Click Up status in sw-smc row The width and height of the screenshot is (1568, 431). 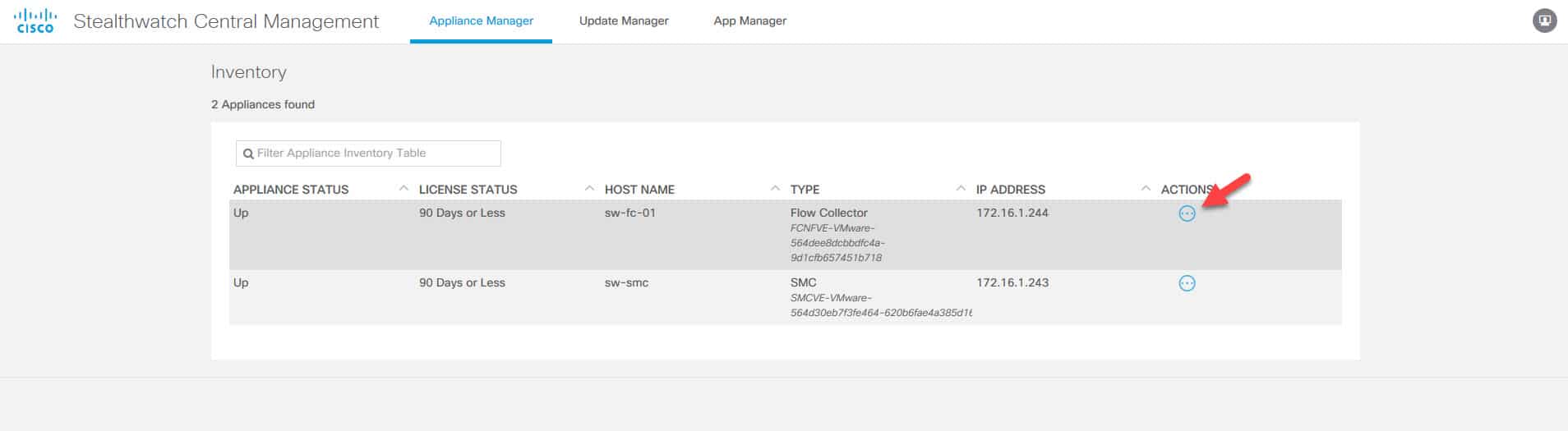pyautogui.click(x=241, y=282)
